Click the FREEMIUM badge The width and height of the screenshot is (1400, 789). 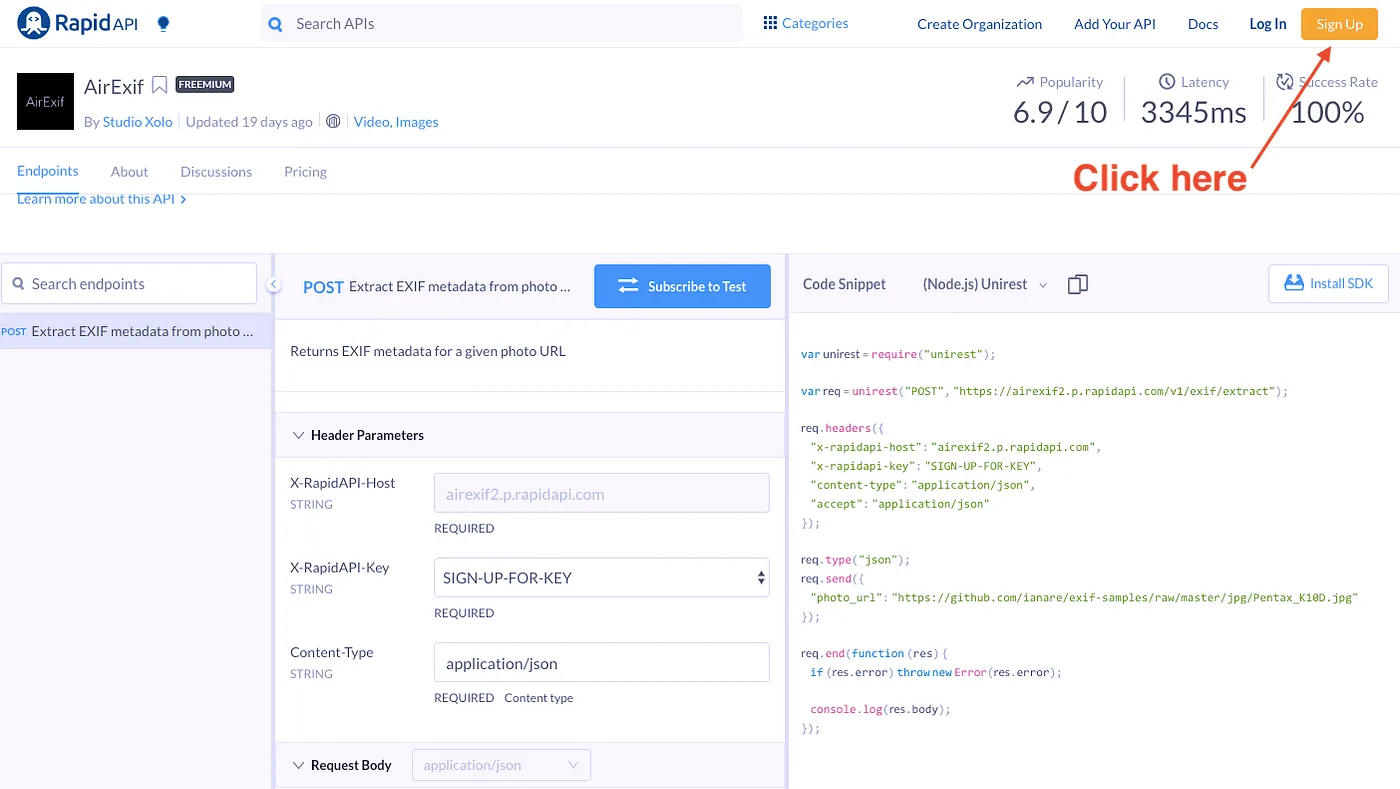(205, 85)
